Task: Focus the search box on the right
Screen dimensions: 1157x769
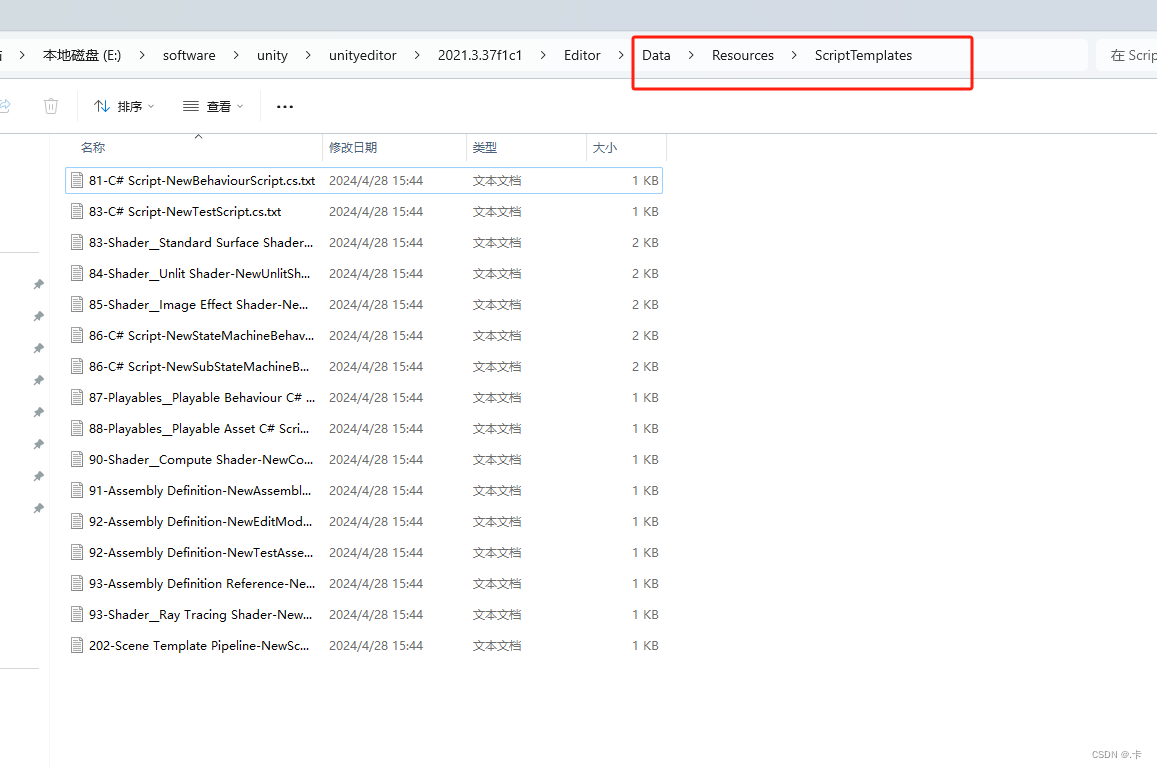Action: tap(1127, 55)
